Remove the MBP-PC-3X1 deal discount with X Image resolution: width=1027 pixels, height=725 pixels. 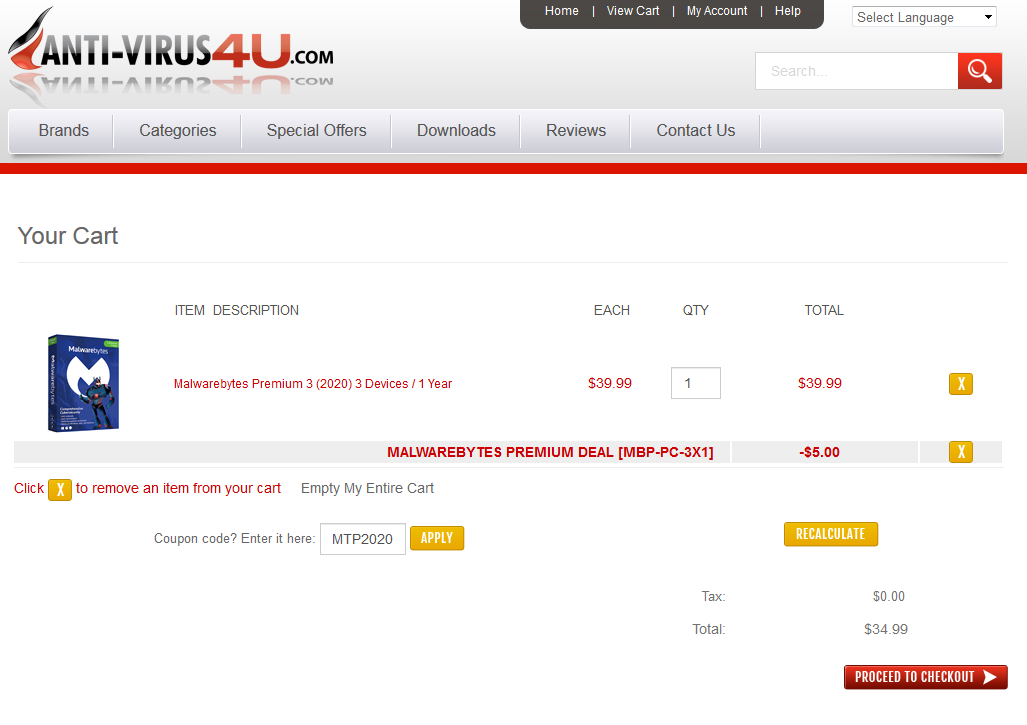(961, 452)
